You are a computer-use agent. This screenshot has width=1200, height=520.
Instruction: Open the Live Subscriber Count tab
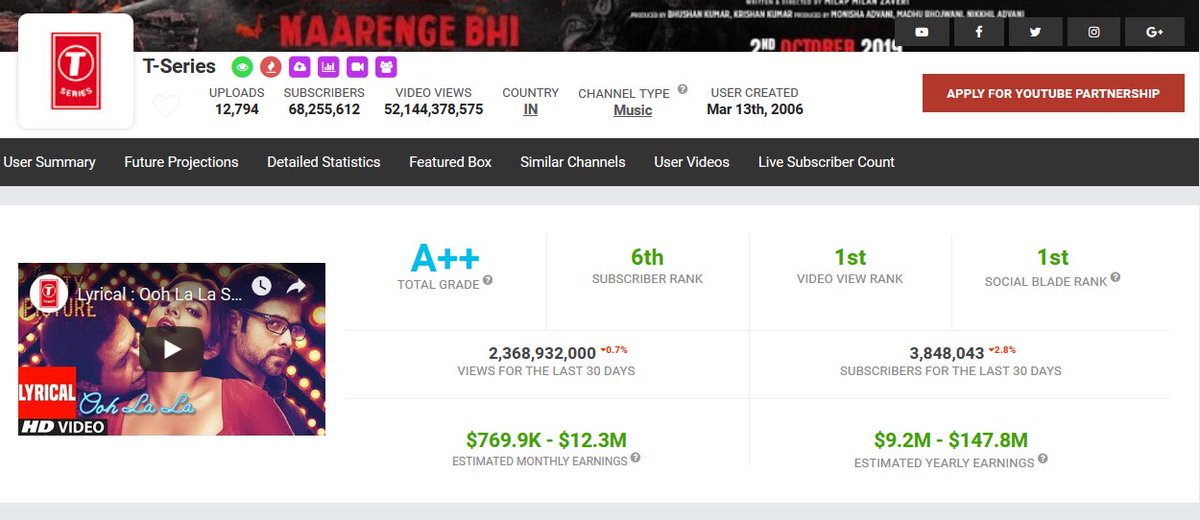click(x=826, y=162)
